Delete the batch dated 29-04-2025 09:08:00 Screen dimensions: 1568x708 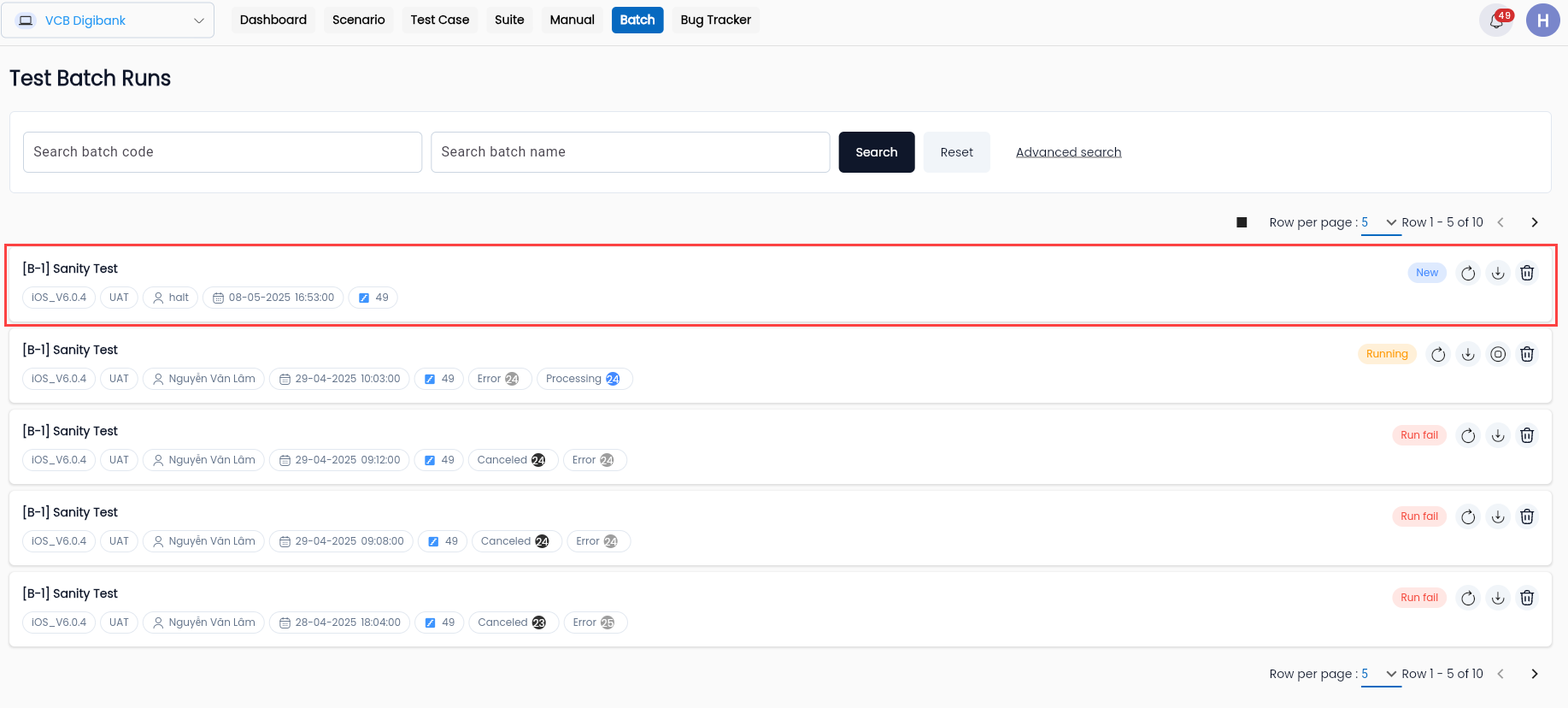1527,516
